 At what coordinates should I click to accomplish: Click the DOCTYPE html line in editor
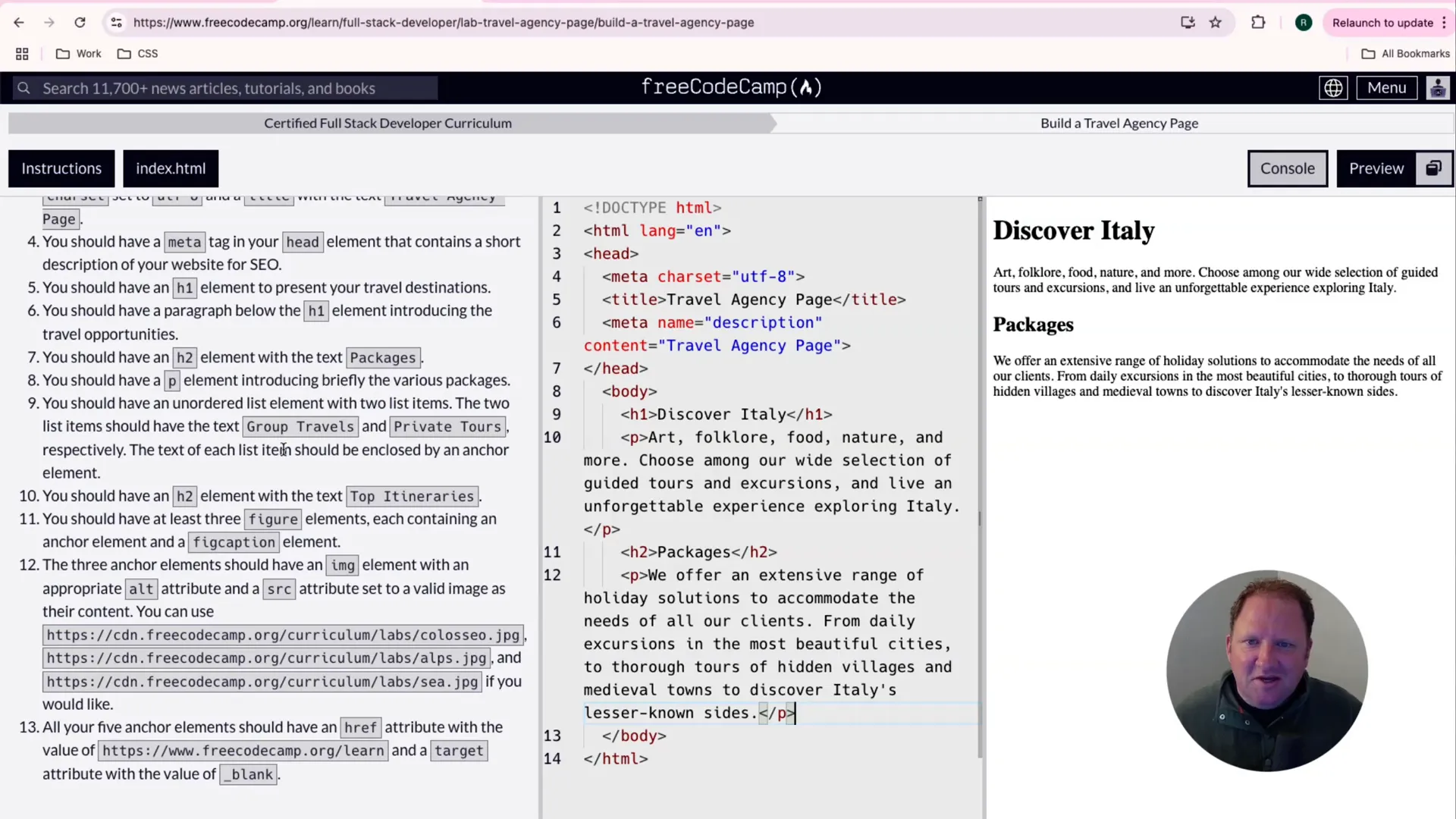point(652,208)
